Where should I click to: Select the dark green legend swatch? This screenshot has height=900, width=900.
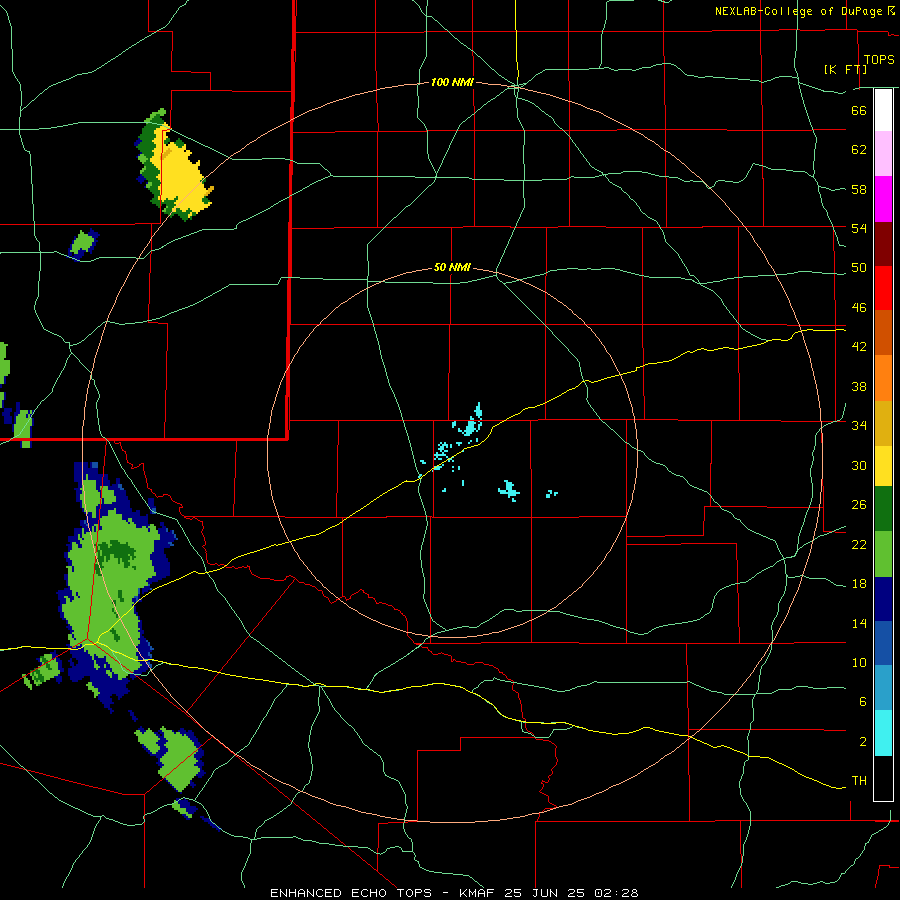883,509
